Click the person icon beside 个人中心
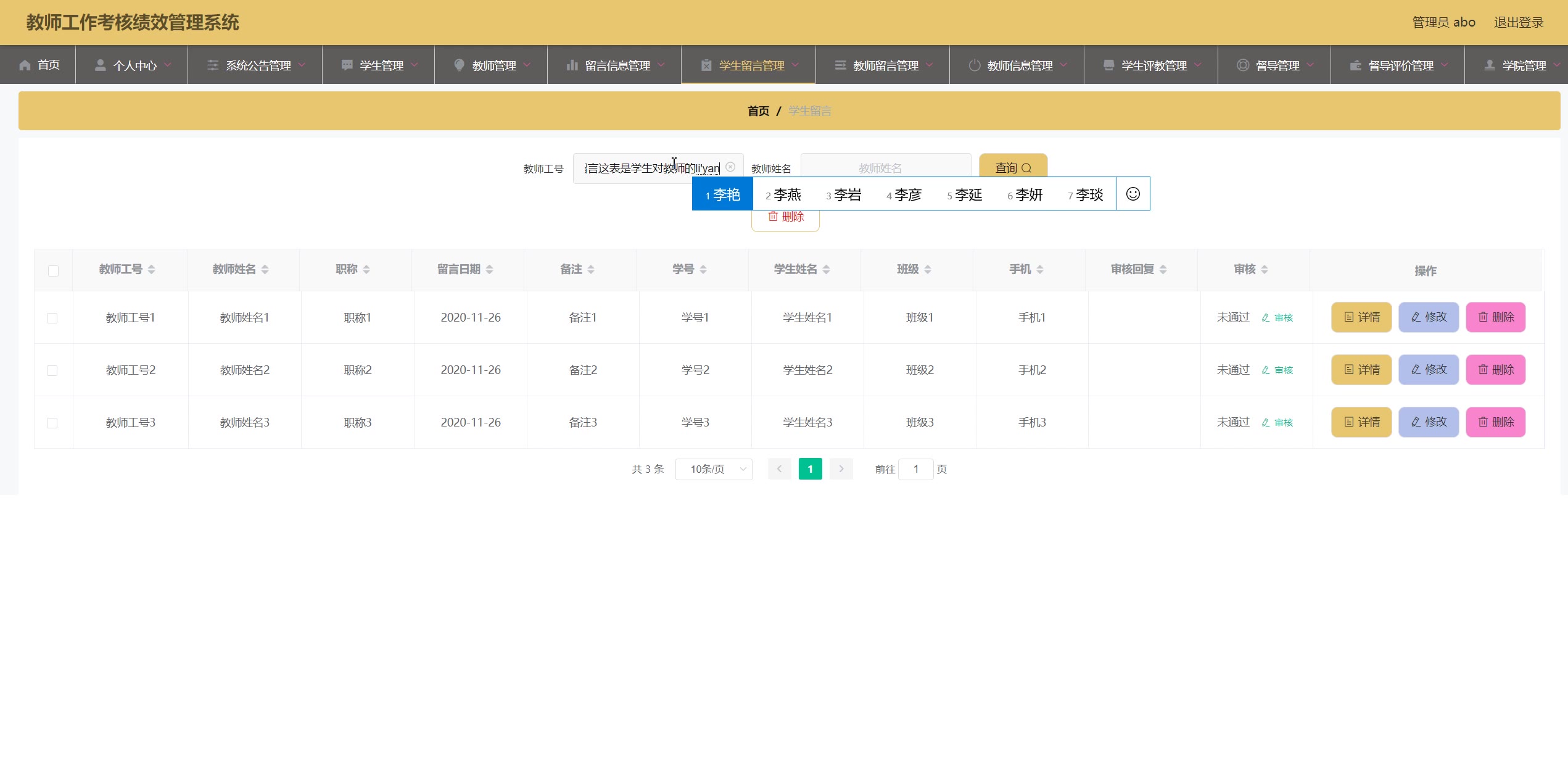The width and height of the screenshot is (1568, 774). 100,65
